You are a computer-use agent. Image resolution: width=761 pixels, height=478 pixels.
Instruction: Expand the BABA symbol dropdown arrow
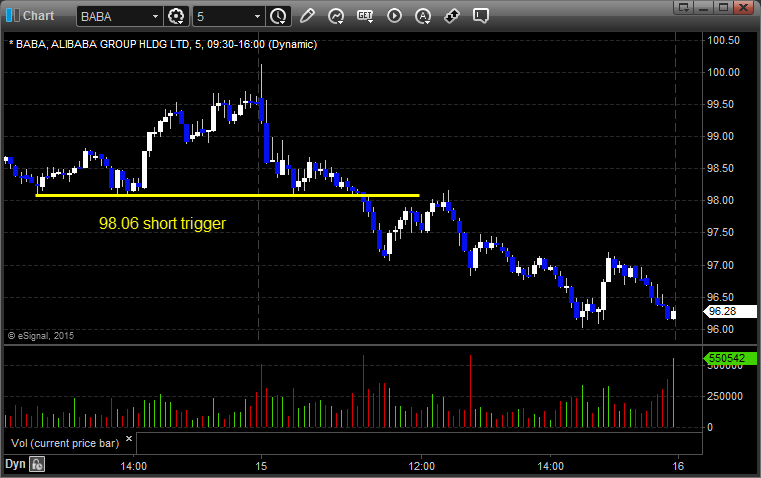click(x=155, y=16)
